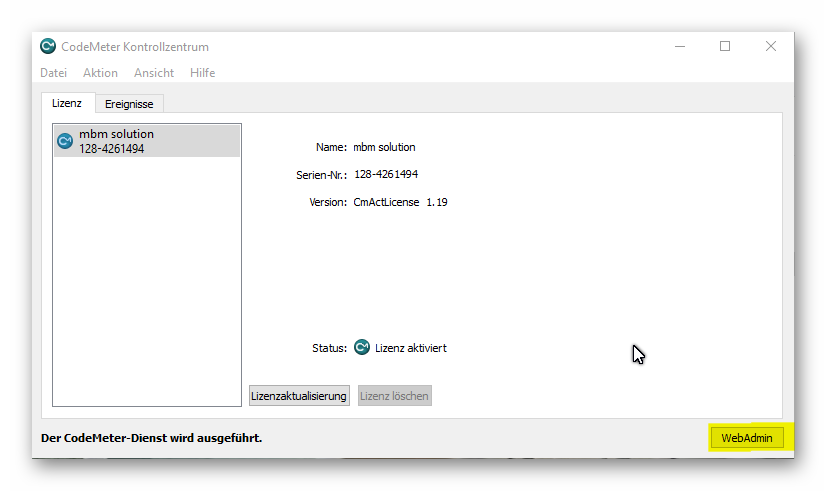Image resolution: width=827 pixels, height=491 pixels.
Task: Click the CmActLicense 1.19 version text
Action: coord(400,202)
